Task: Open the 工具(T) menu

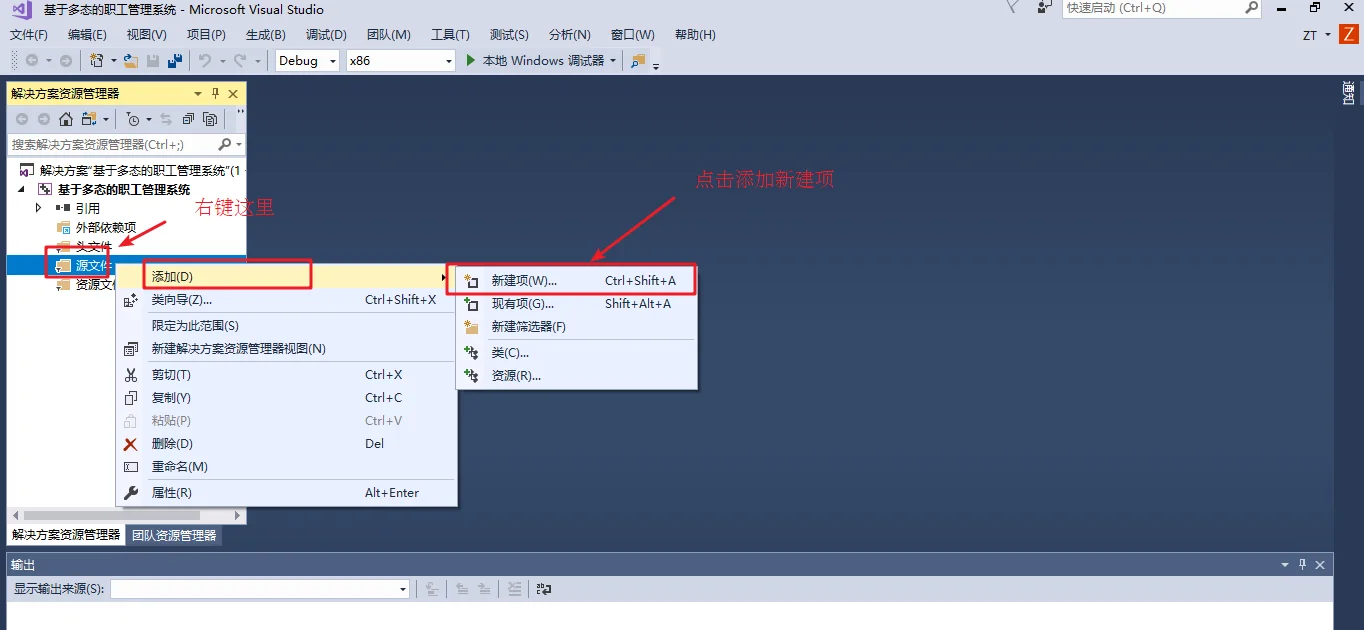Action: click(450, 34)
